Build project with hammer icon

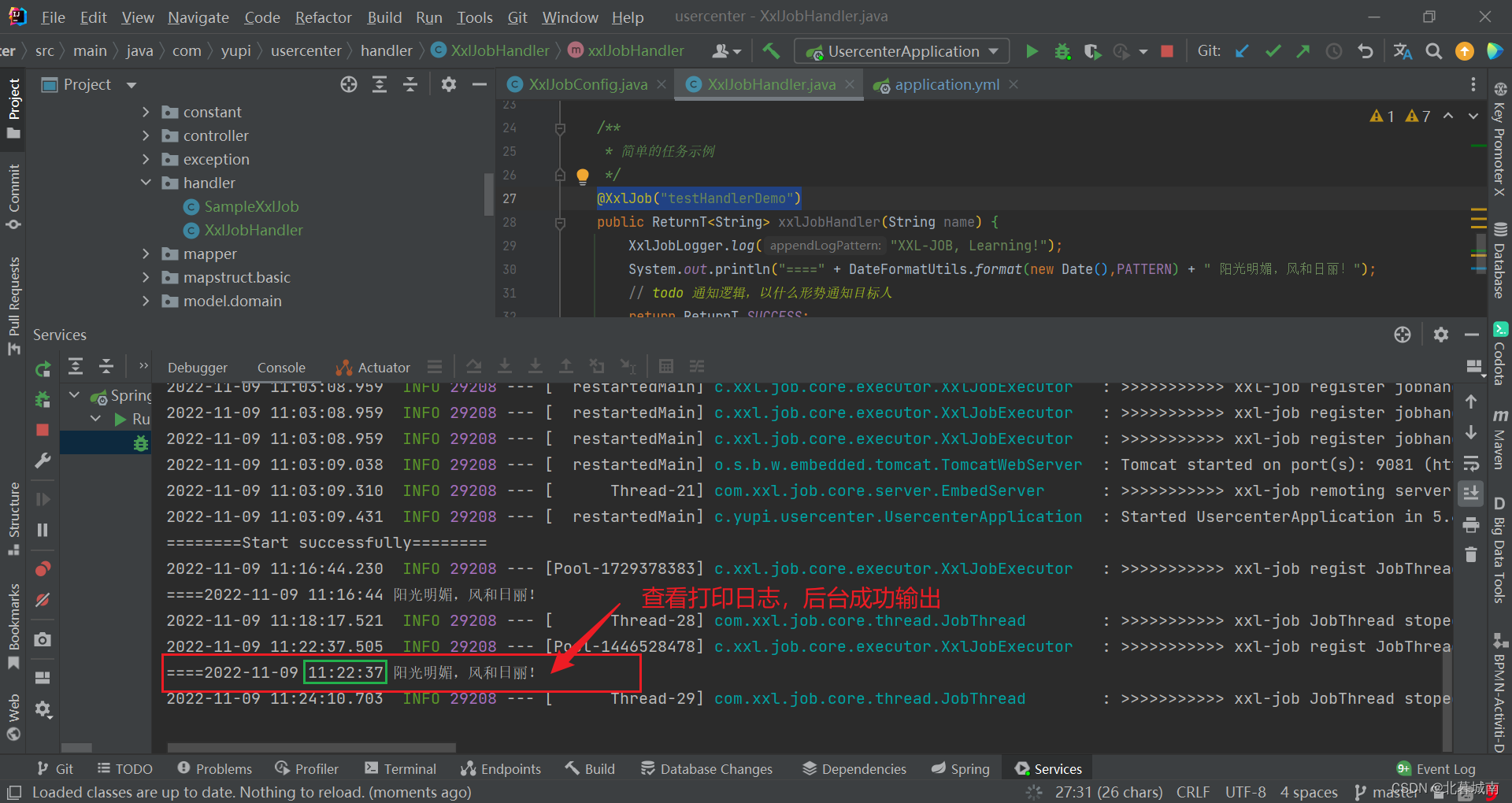(x=771, y=51)
